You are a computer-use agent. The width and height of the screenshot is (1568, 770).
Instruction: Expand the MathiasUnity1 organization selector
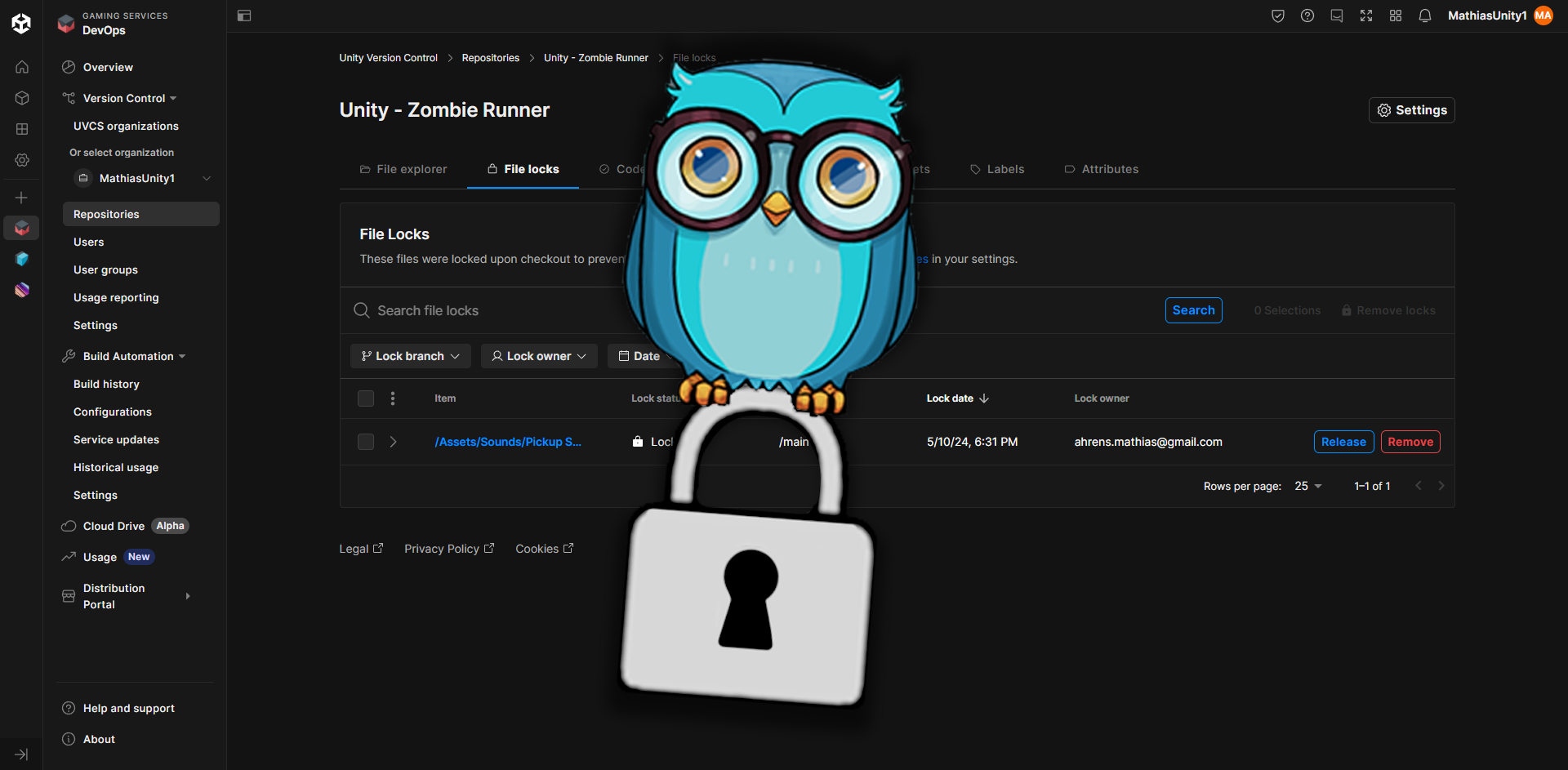click(x=206, y=178)
